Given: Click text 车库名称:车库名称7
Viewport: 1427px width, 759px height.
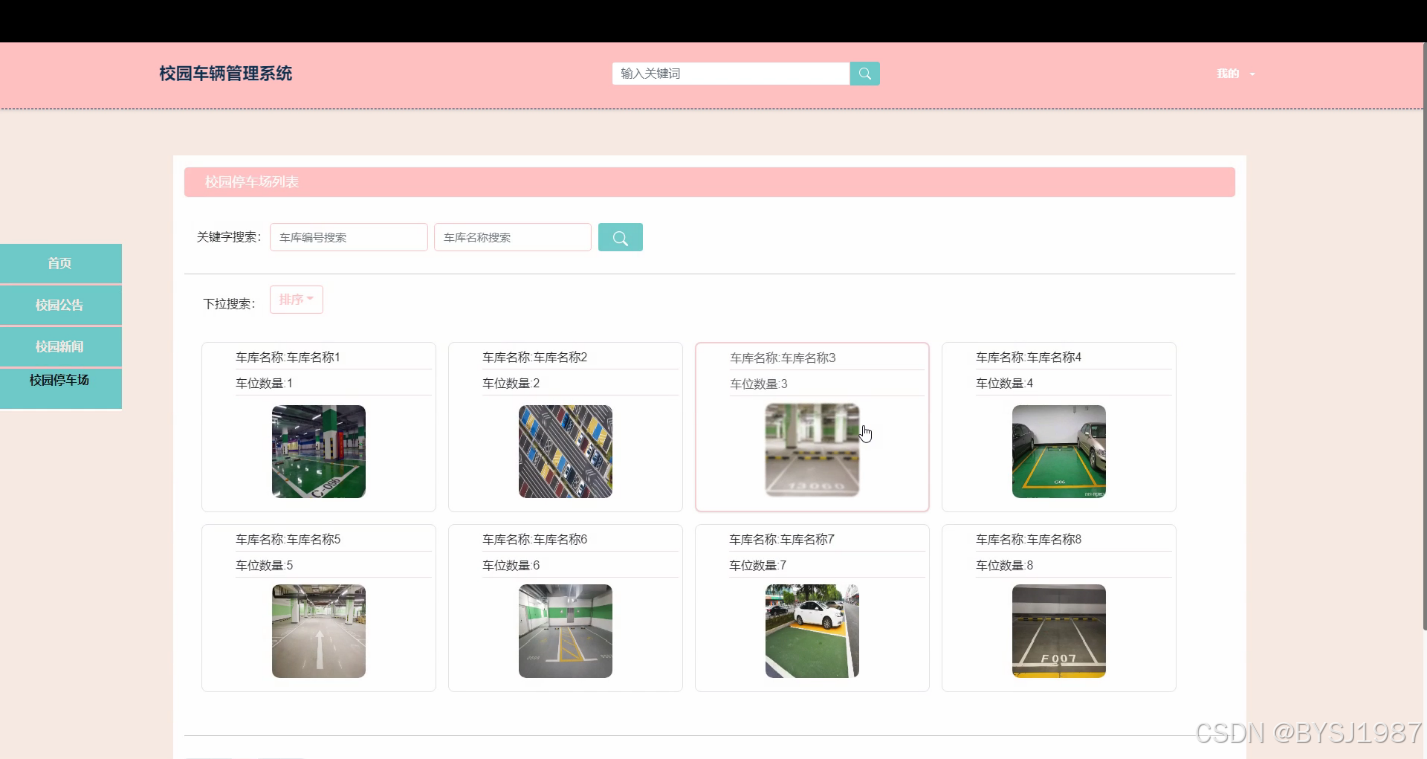Looking at the screenshot, I should (782, 539).
